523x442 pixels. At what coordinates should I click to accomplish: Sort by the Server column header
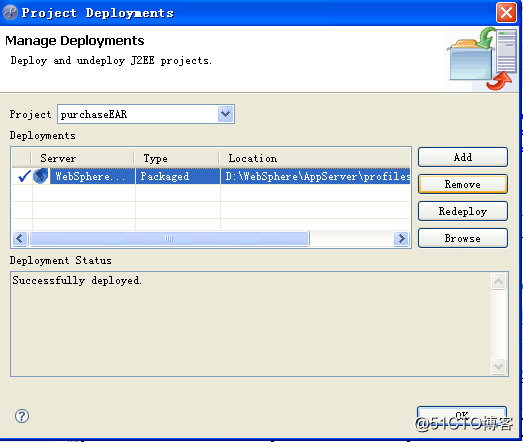point(83,158)
